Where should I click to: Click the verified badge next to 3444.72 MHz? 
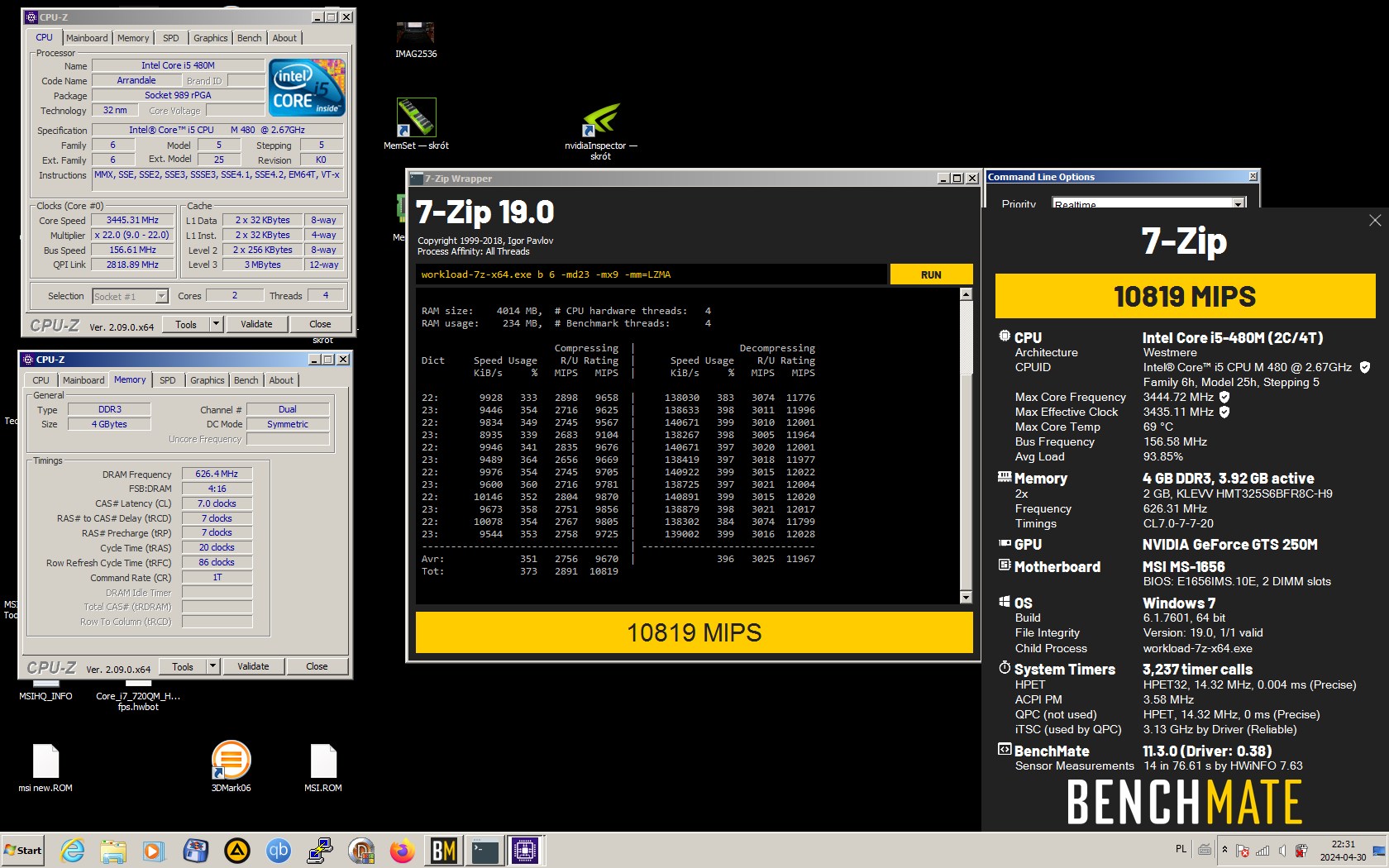click(1224, 397)
